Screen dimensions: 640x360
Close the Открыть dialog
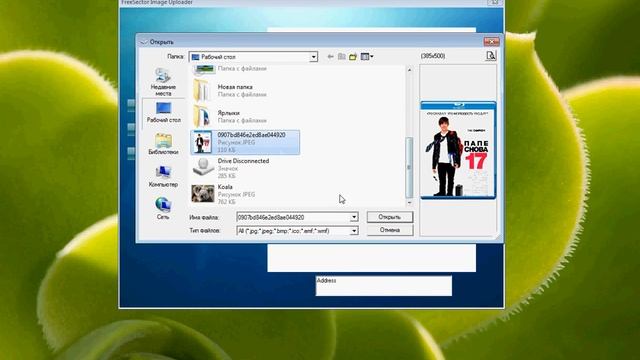pyautogui.click(x=491, y=42)
